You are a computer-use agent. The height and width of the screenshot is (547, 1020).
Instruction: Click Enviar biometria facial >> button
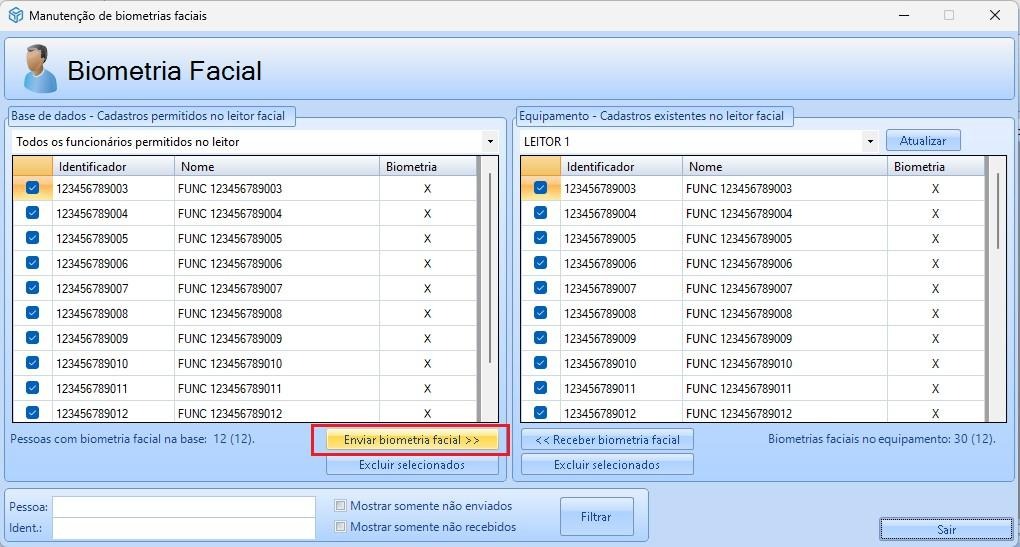pyautogui.click(x=412, y=440)
